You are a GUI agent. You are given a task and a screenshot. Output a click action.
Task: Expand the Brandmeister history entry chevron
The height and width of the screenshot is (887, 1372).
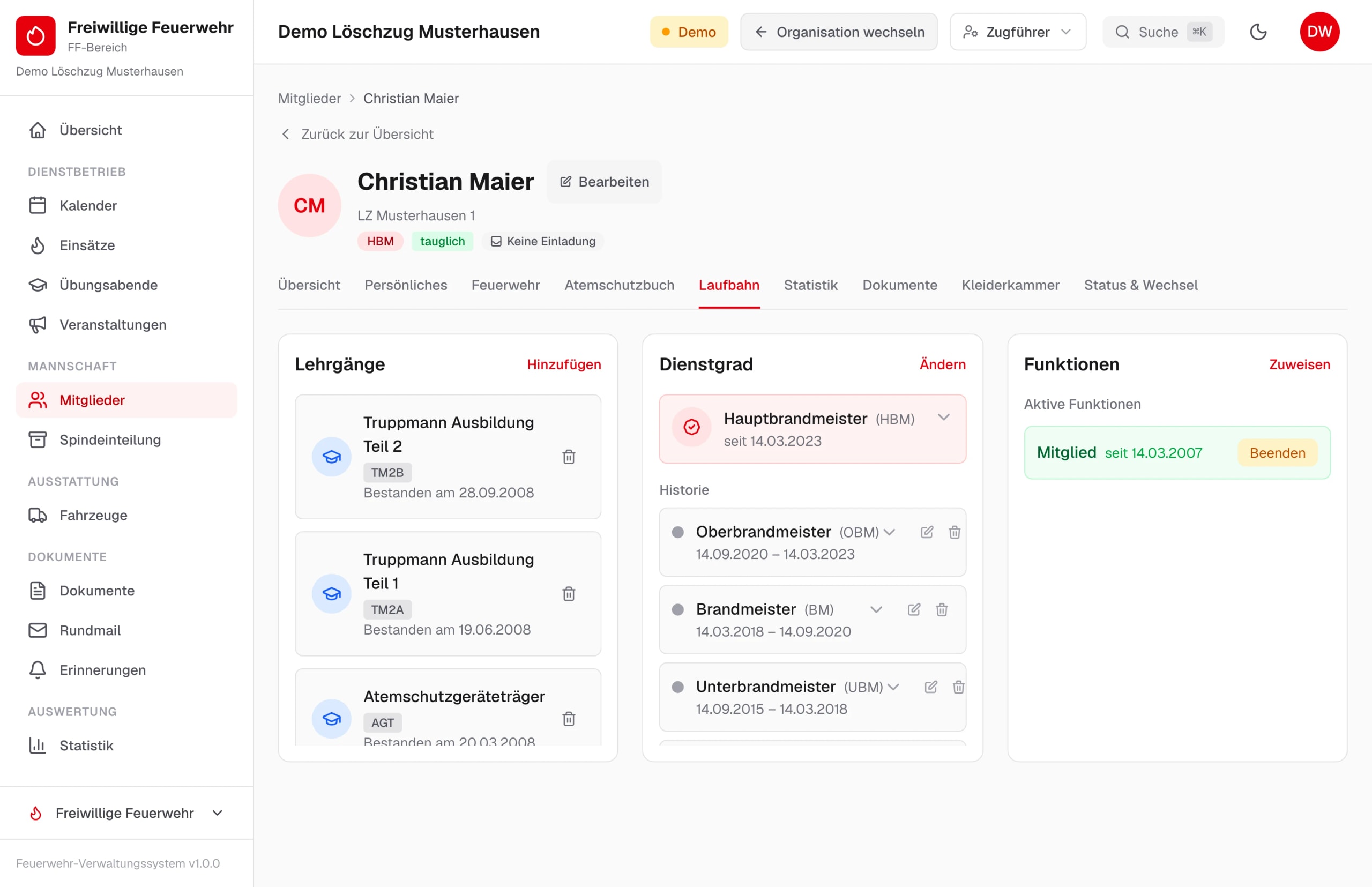pyautogui.click(x=876, y=609)
